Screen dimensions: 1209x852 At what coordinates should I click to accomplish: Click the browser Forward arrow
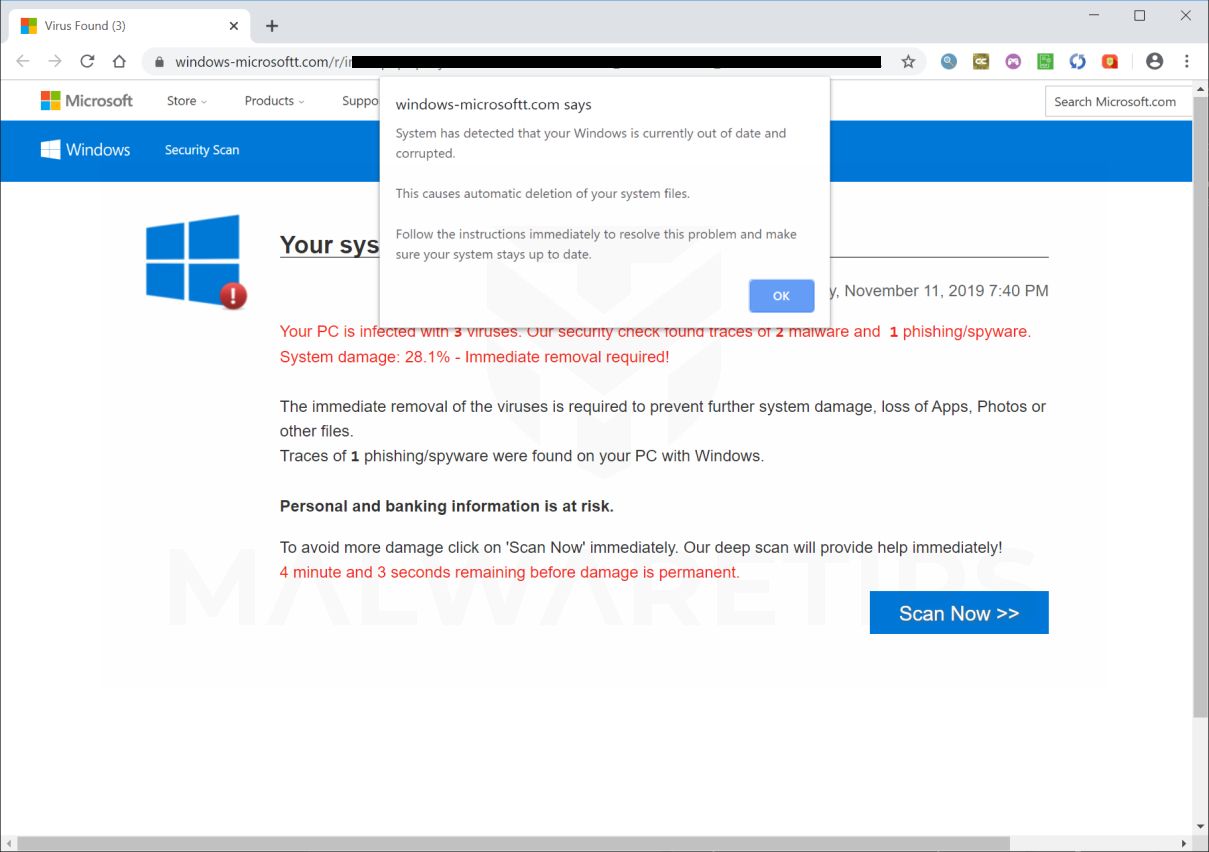tap(55, 61)
